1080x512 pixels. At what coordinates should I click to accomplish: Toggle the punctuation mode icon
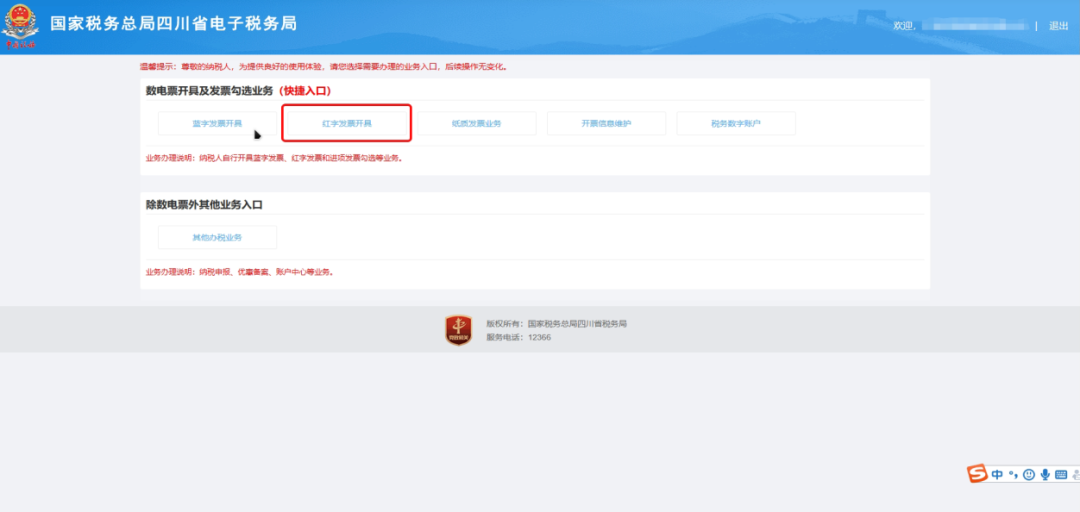point(1013,474)
